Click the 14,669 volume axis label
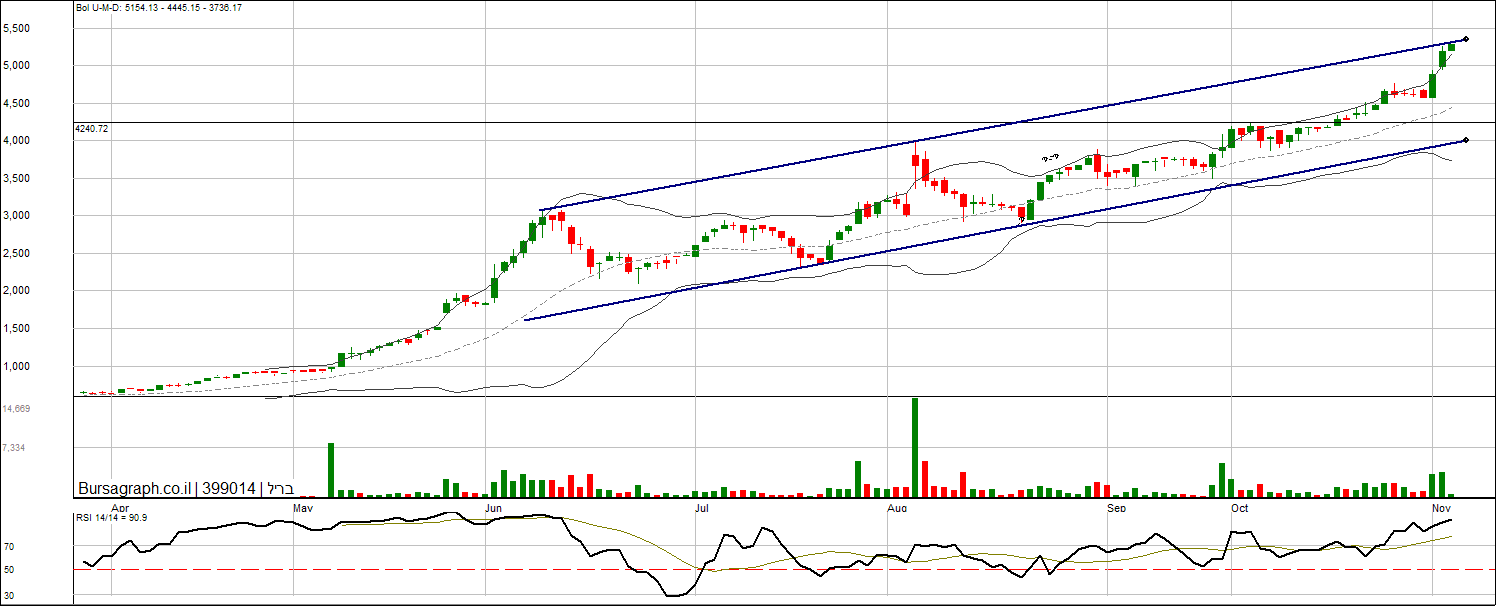The height and width of the screenshot is (606, 1496). click(17, 409)
